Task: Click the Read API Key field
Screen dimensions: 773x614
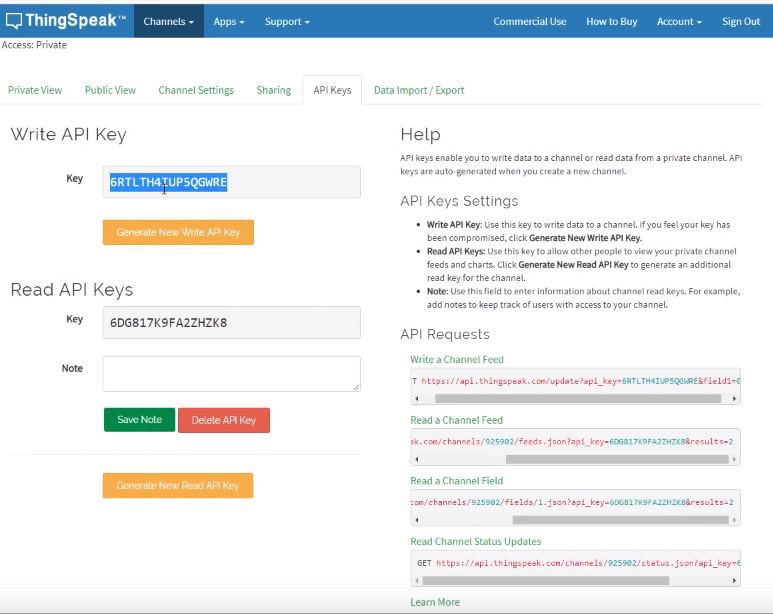Action: click(232, 323)
